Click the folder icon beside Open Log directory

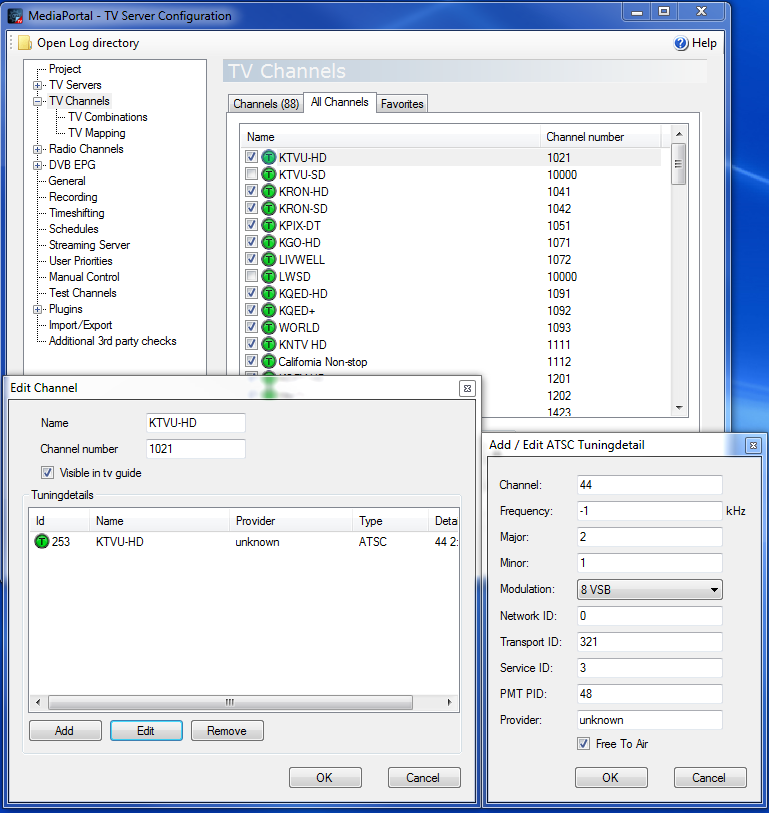24,43
